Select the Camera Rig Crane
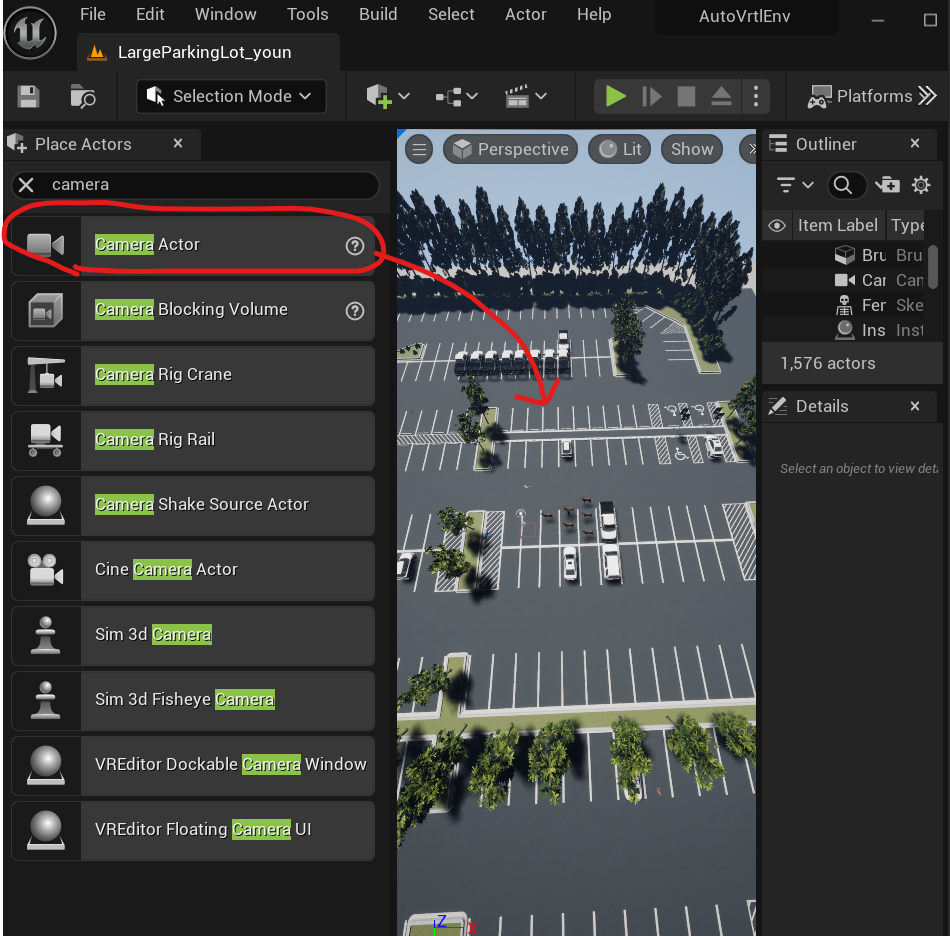The width and height of the screenshot is (950, 936). point(190,375)
